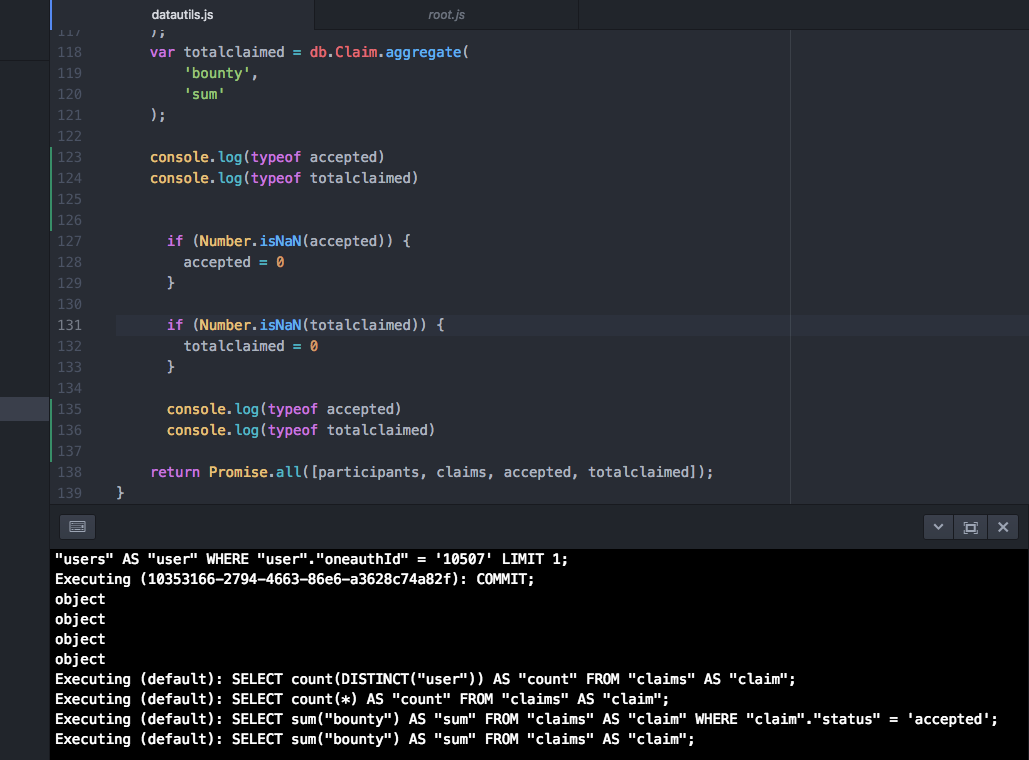Open a new terminal via the terminal status icon
This screenshot has height=760, width=1029.
click(x=77, y=526)
